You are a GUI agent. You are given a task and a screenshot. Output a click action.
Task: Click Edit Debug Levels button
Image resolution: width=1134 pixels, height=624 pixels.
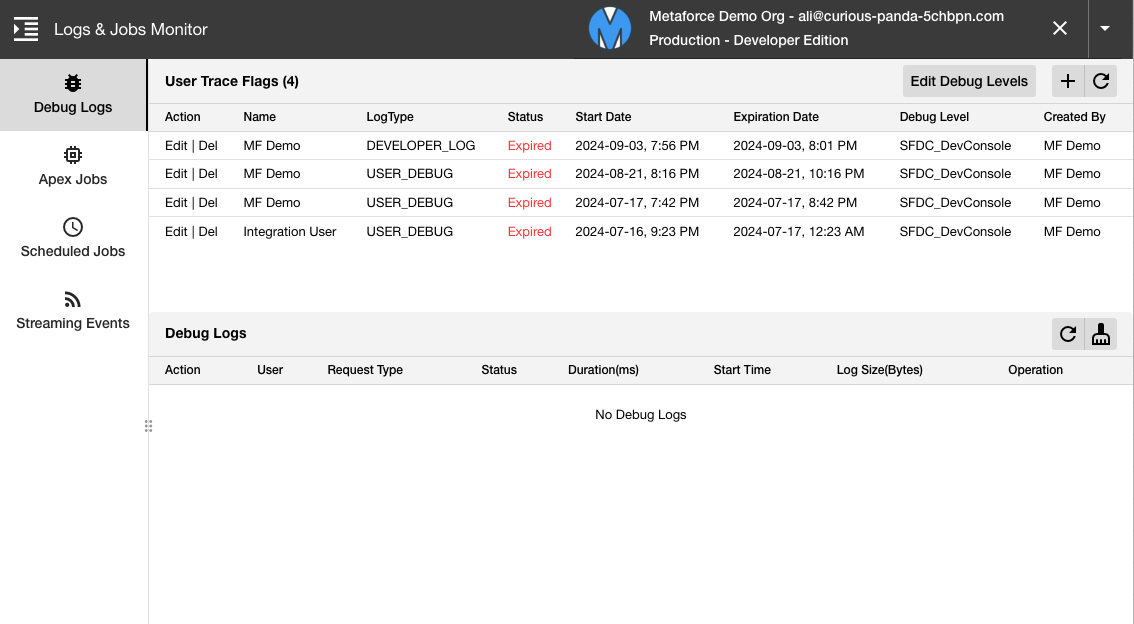coord(969,81)
